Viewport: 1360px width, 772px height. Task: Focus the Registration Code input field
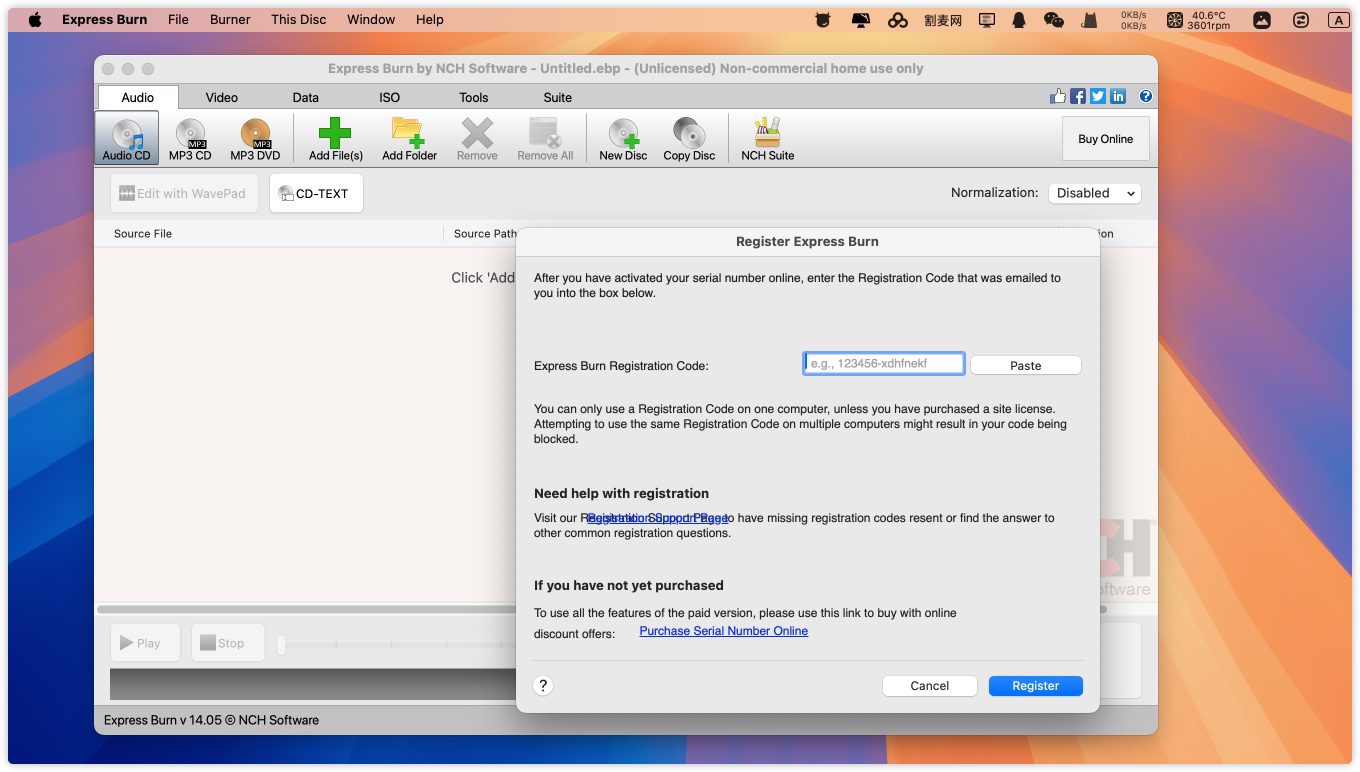[884, 364]
